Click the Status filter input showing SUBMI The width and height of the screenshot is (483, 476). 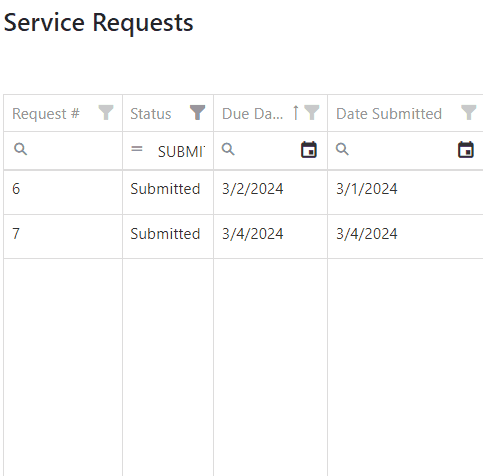pyautogui.click(x=182, y=152)
